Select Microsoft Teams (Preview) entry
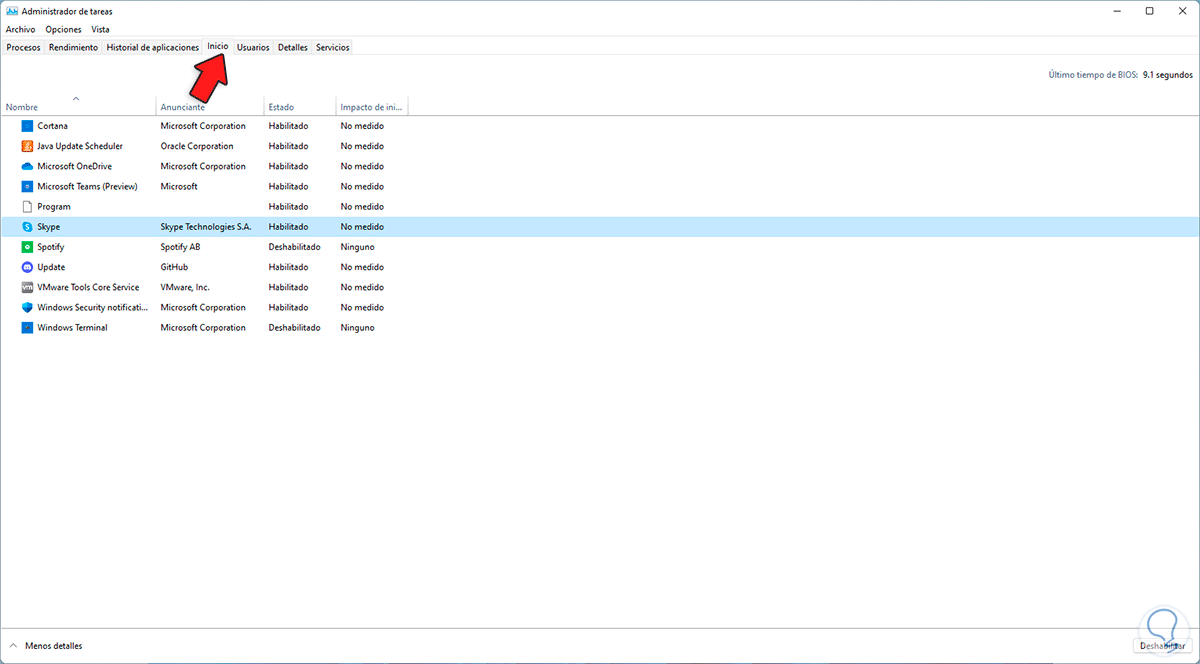 (x=87, y=186)
